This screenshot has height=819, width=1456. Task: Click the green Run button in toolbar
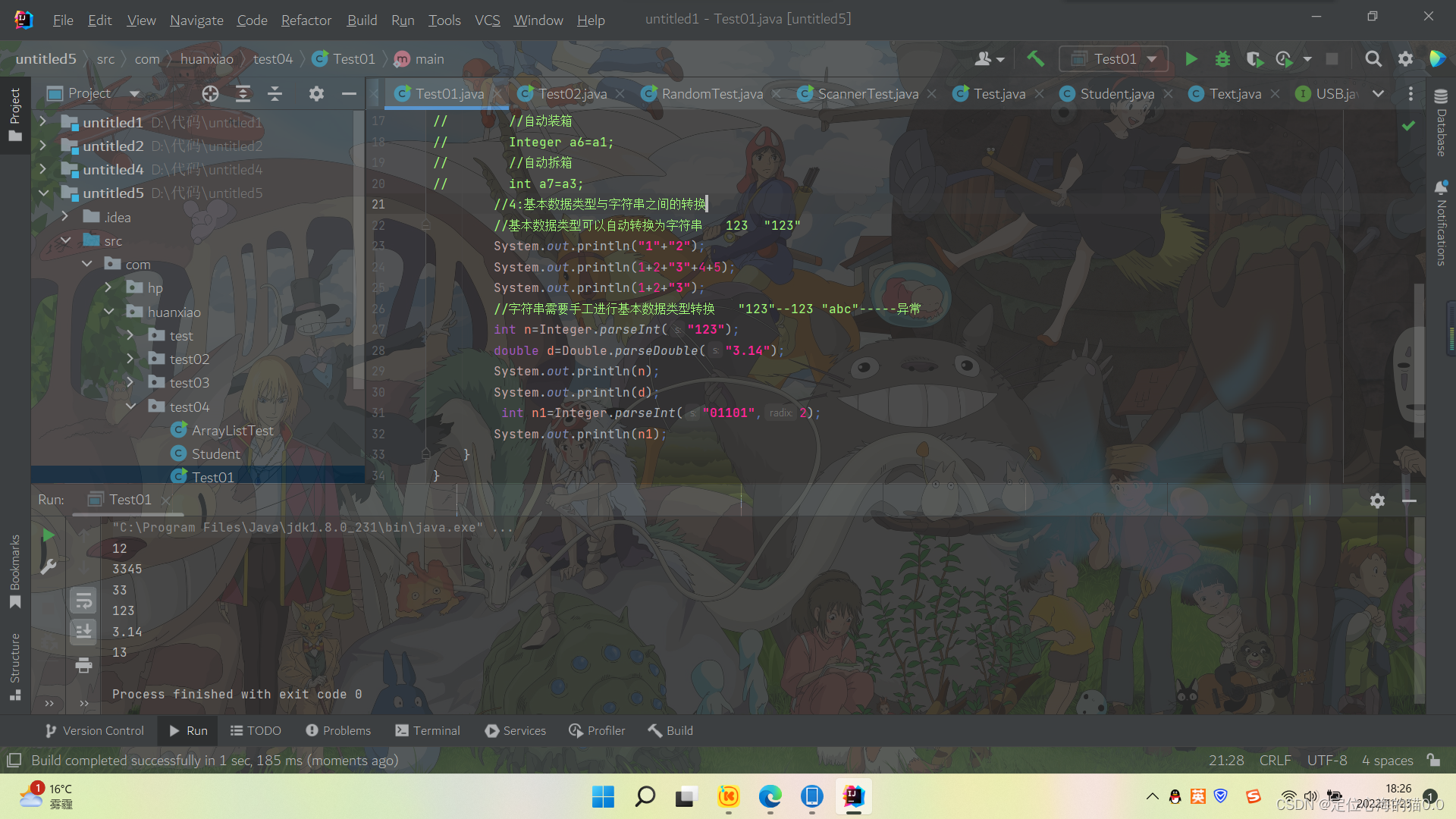1191,59
